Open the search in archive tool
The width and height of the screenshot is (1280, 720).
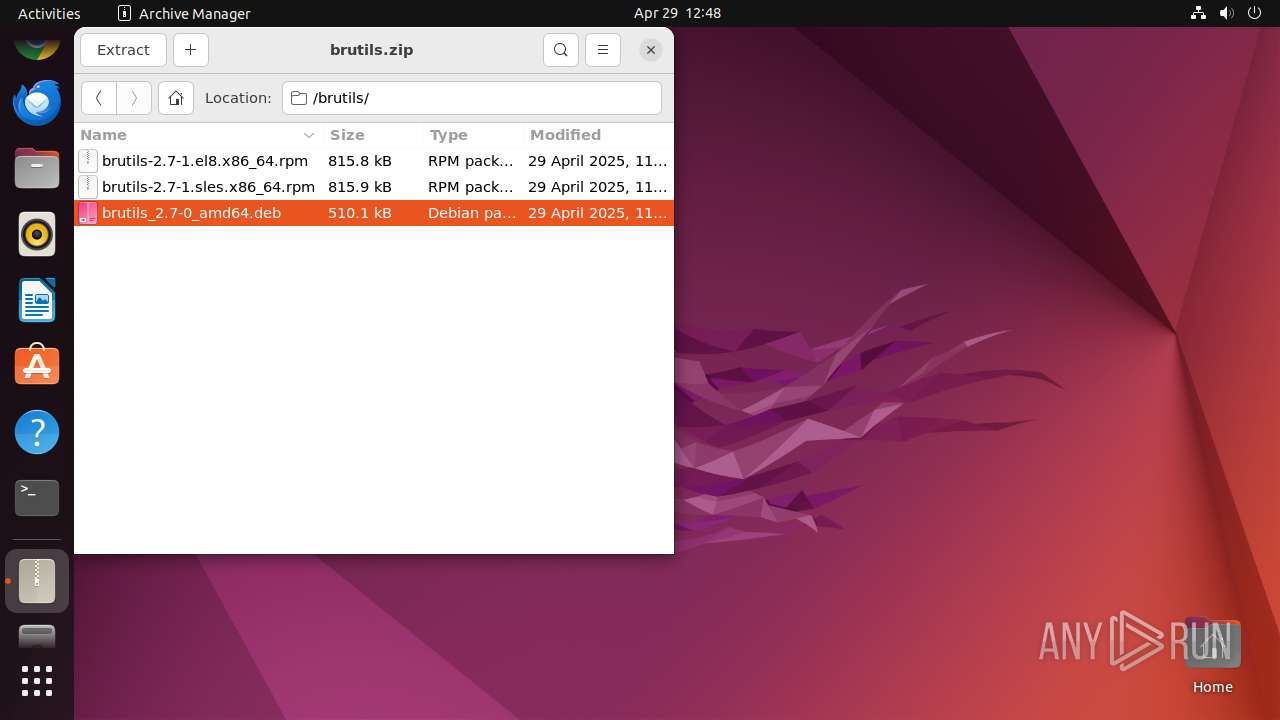[561, 50]
